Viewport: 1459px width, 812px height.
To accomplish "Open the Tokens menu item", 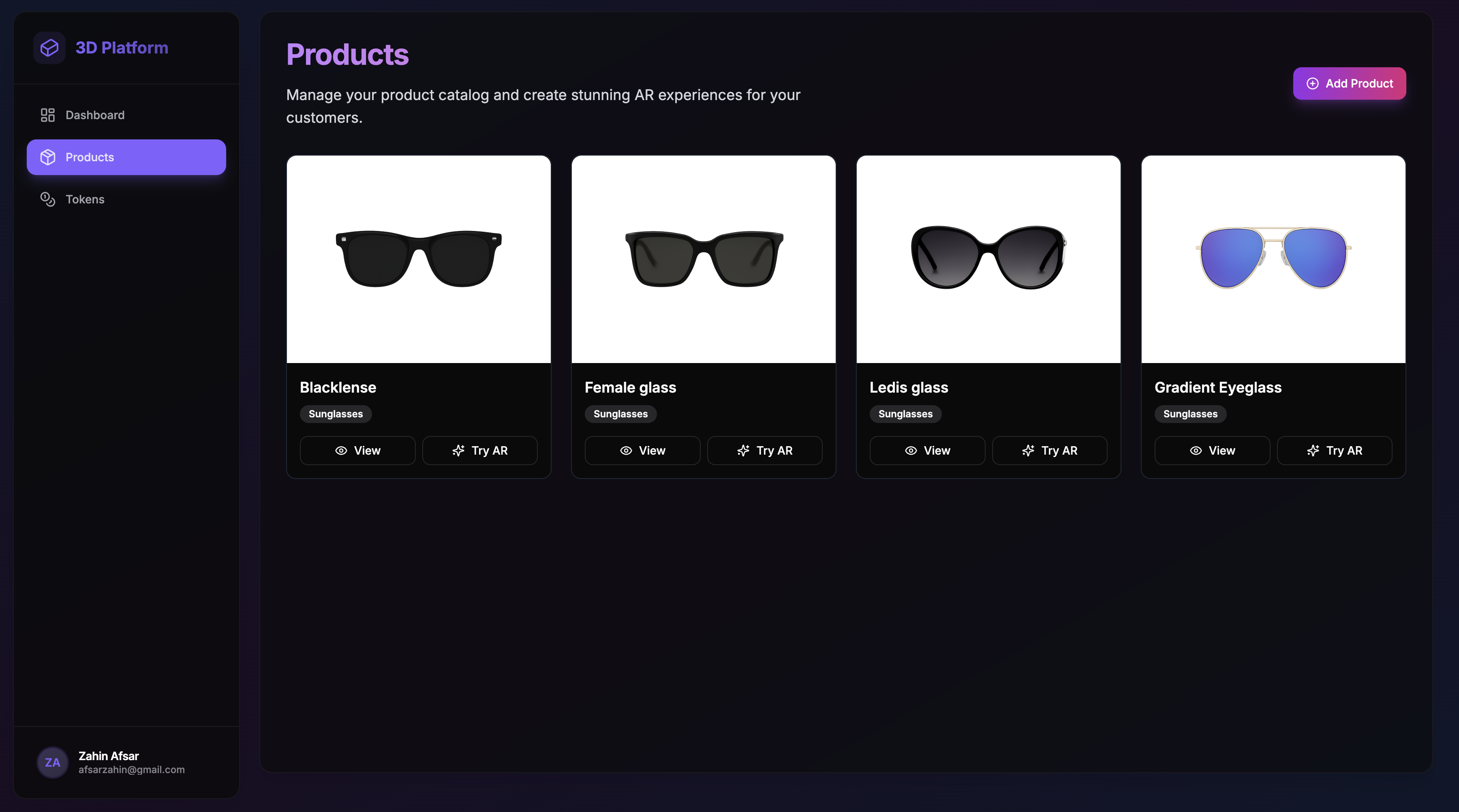I will pos(85,199).
